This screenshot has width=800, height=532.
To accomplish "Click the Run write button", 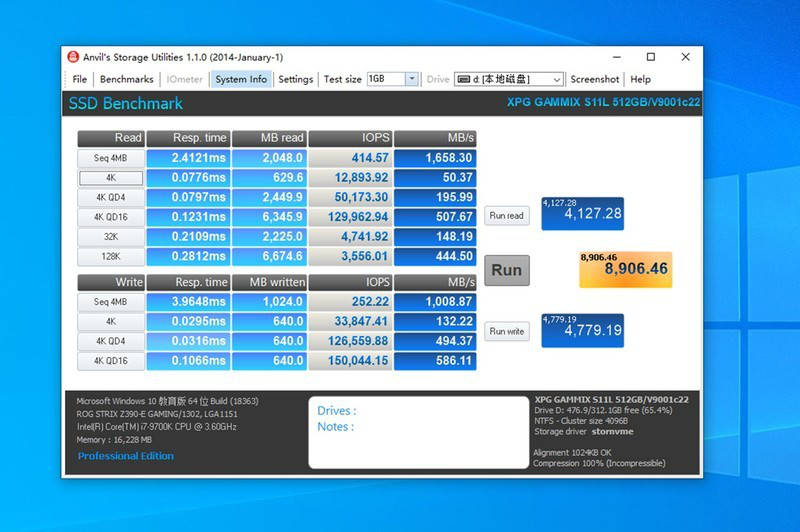I will click(x=507, y=331).
